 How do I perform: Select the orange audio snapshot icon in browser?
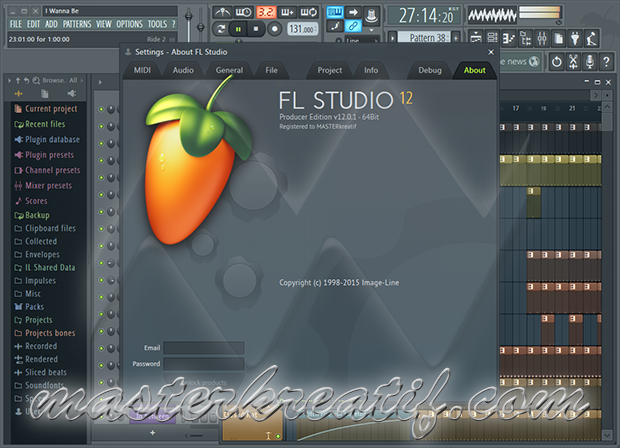pyautogui.click(x=19, y=94)
